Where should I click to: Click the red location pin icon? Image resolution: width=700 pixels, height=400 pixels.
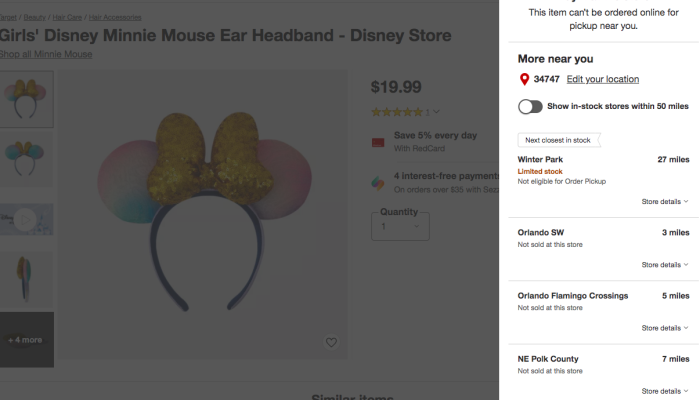(523, 80)
